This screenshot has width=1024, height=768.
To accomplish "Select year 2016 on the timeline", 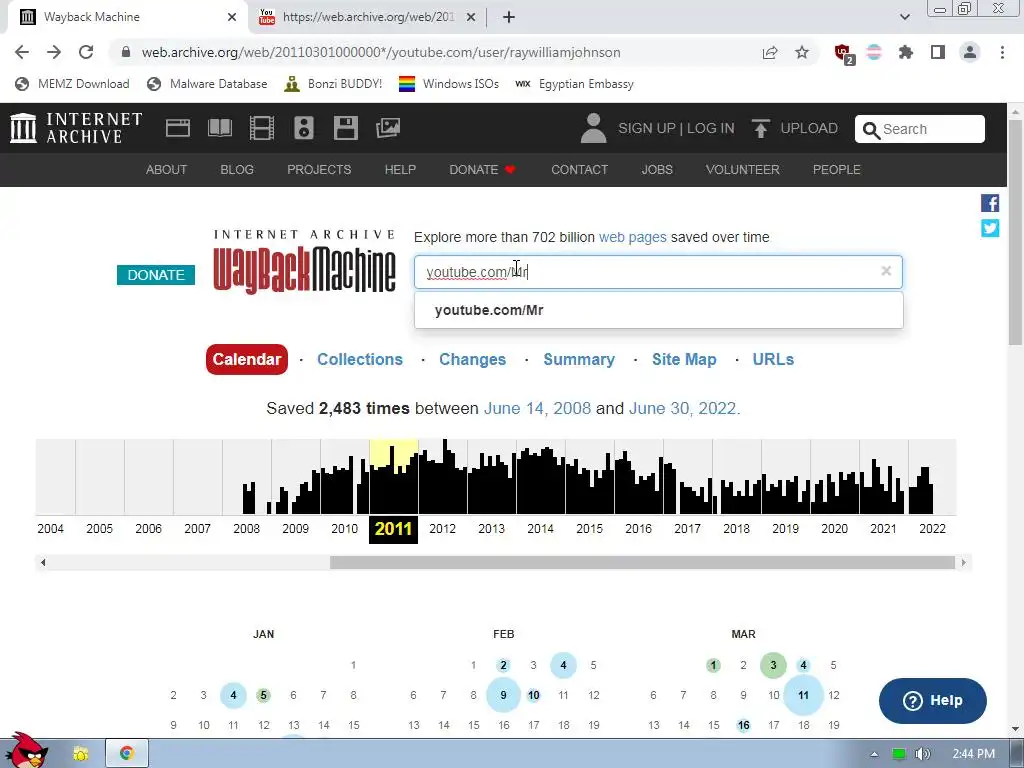I will tap(639, 528).
